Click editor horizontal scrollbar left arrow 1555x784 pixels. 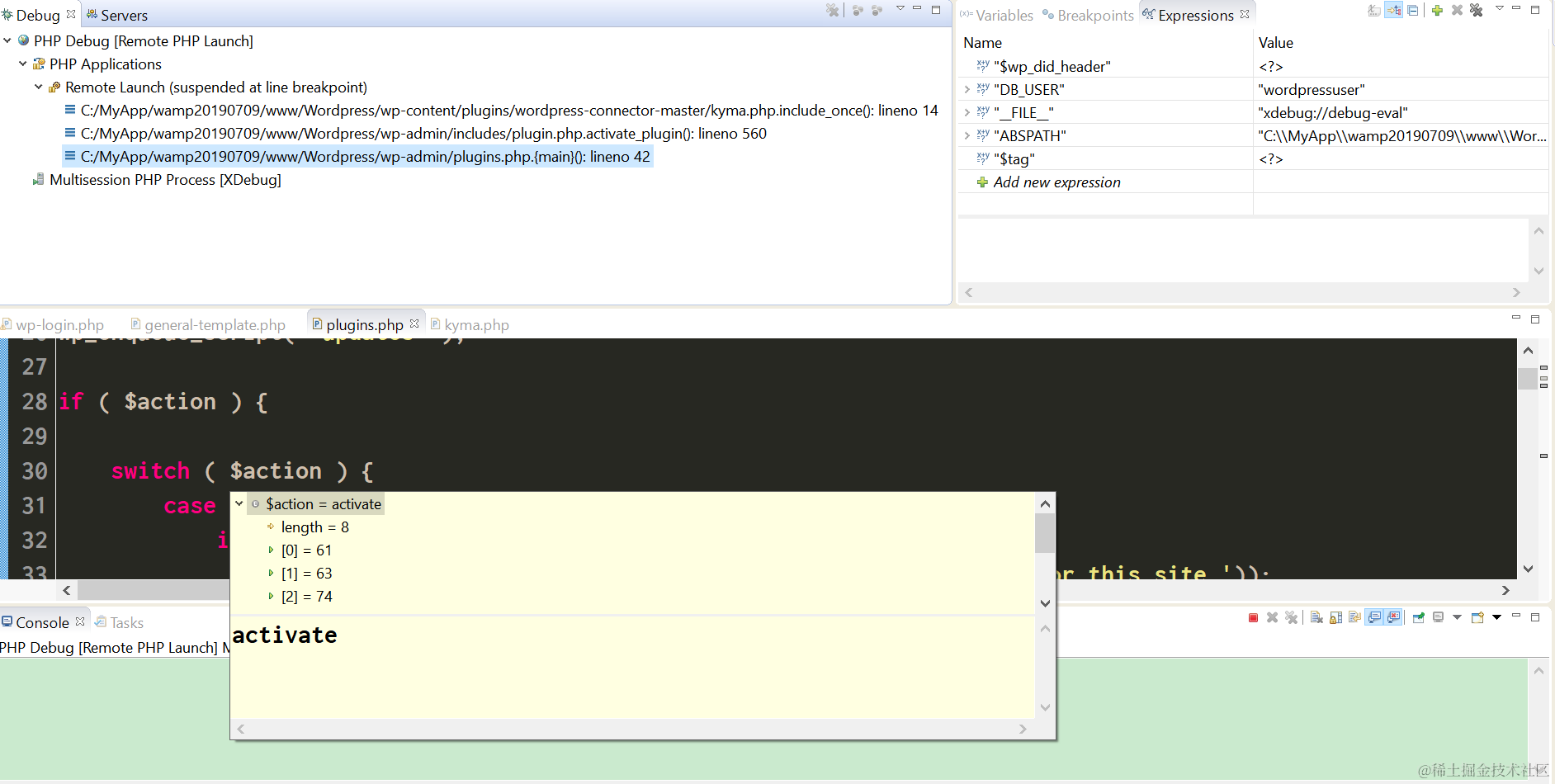pyautogui.click(x=67, y=590)
